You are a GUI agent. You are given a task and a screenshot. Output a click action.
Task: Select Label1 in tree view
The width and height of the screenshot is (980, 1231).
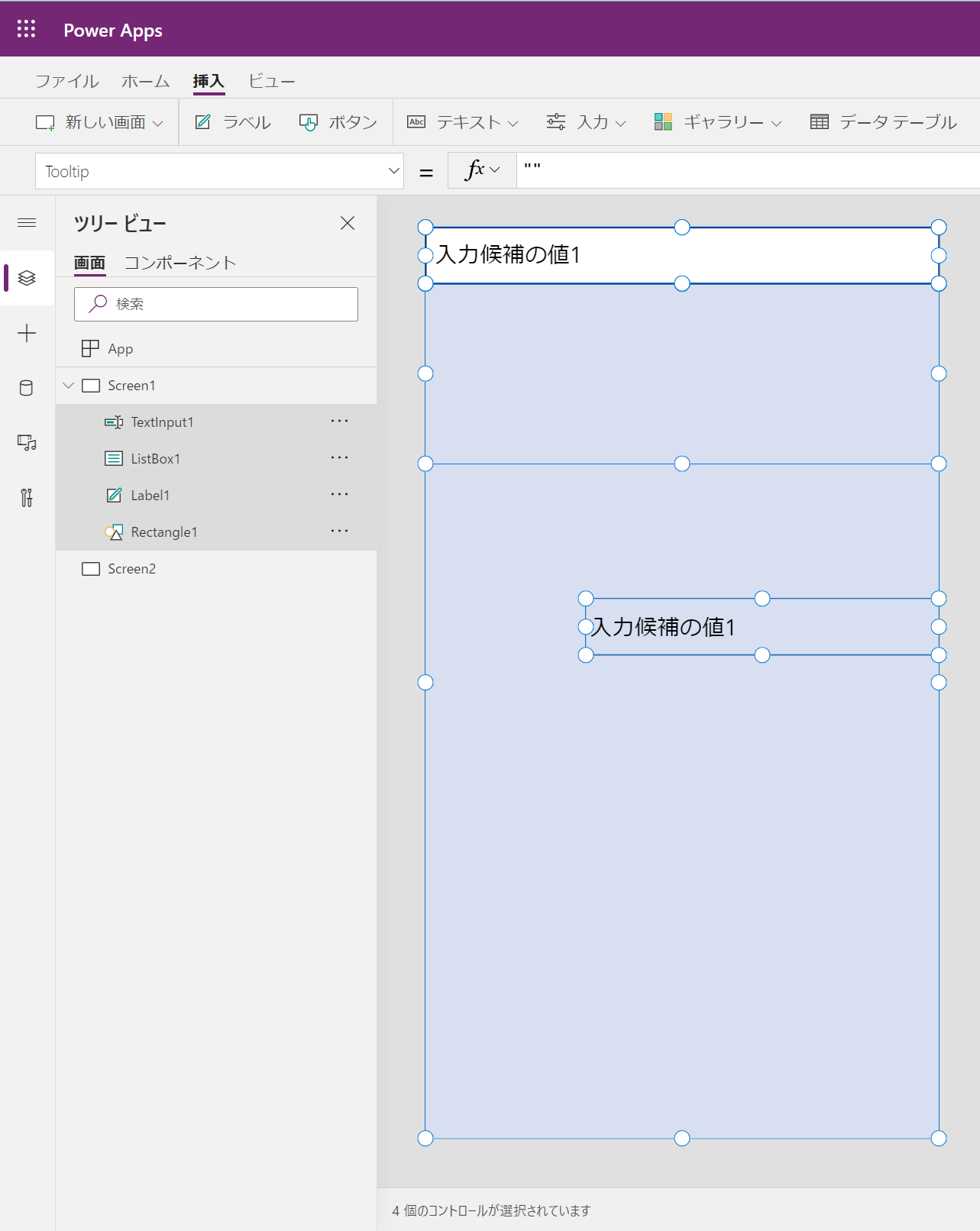pos(216,496)
